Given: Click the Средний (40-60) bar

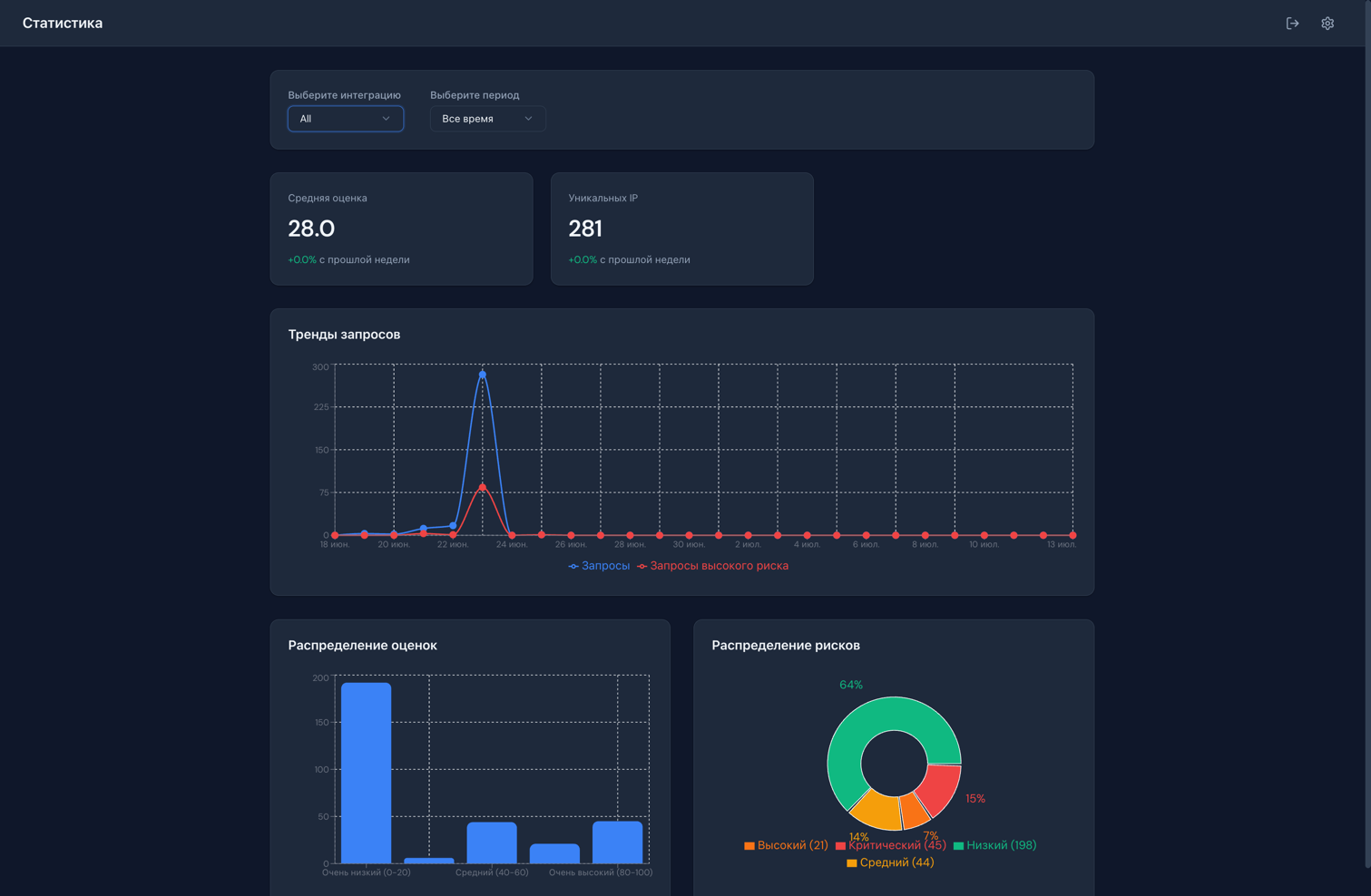Looking at the screenshot, I should point(492,842).
